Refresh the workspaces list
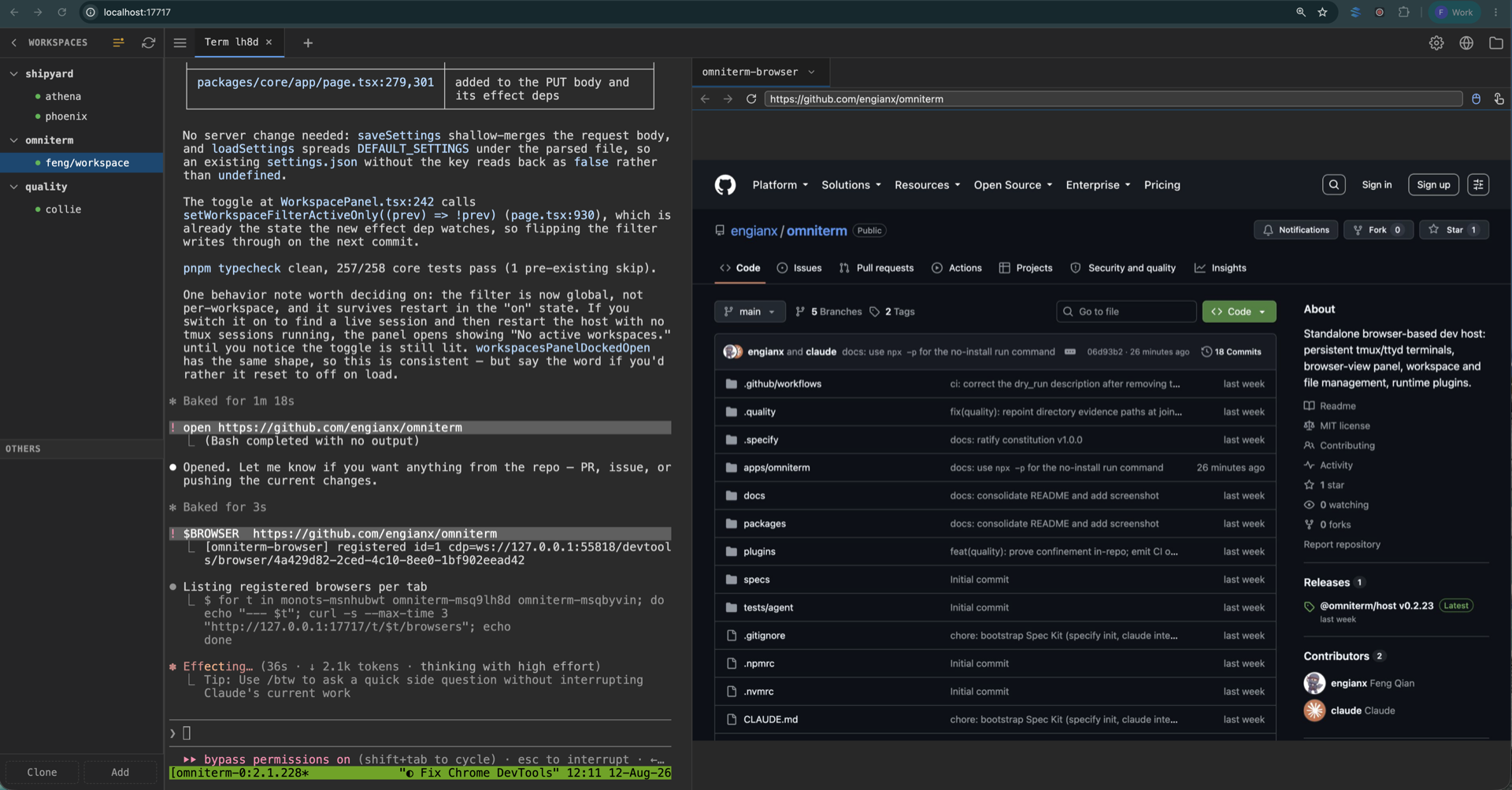This screenshot has width=1512, height=790. [x=148, y=43]
